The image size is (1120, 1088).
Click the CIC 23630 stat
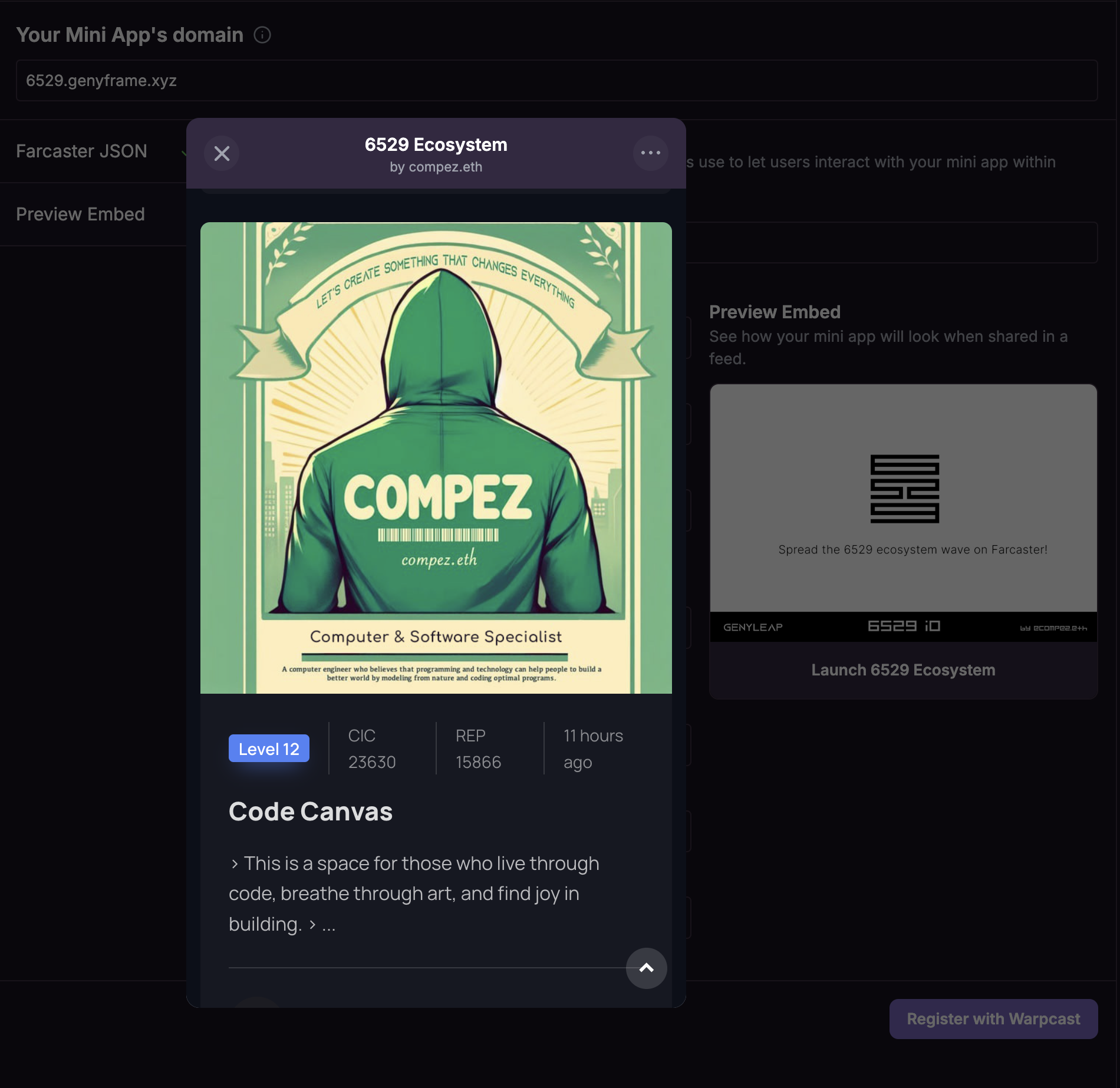pos(372,749)
